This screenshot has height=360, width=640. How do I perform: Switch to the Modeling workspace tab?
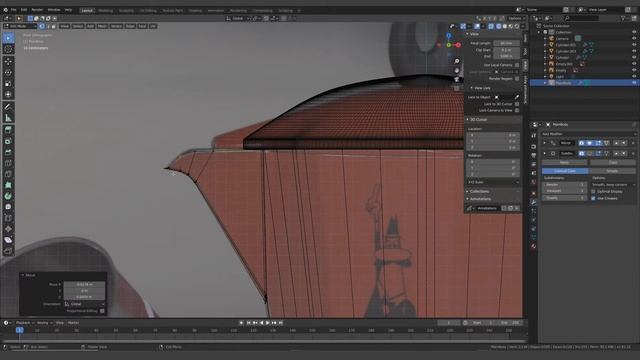pos(106,10)
